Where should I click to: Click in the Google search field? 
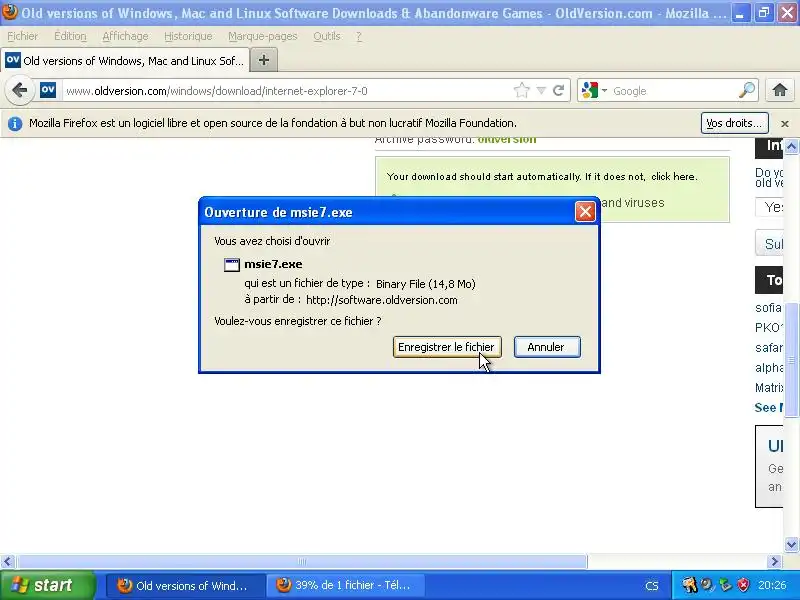(x=673, y=91)
